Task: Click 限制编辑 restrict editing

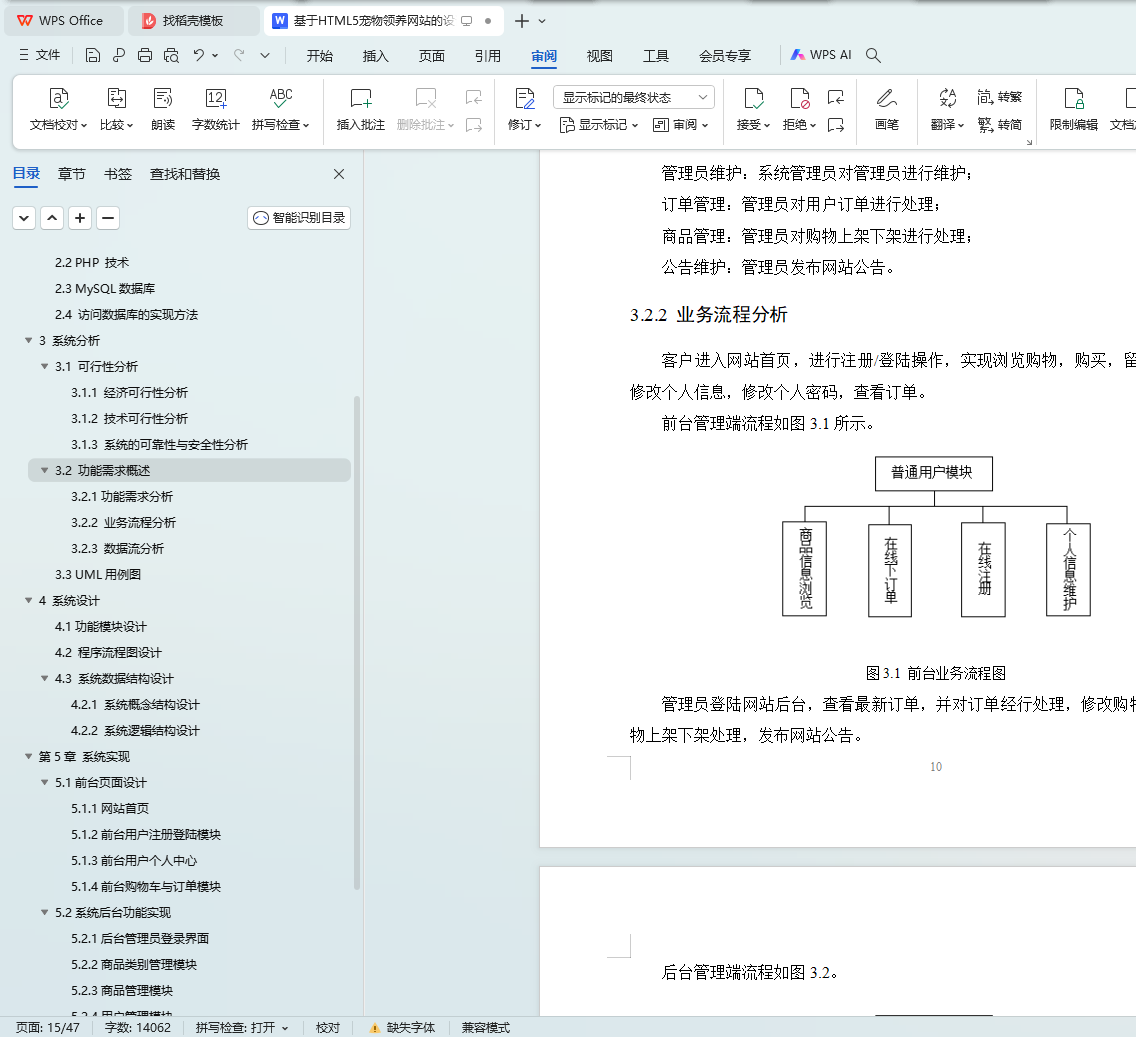Action: point(1074,109)
